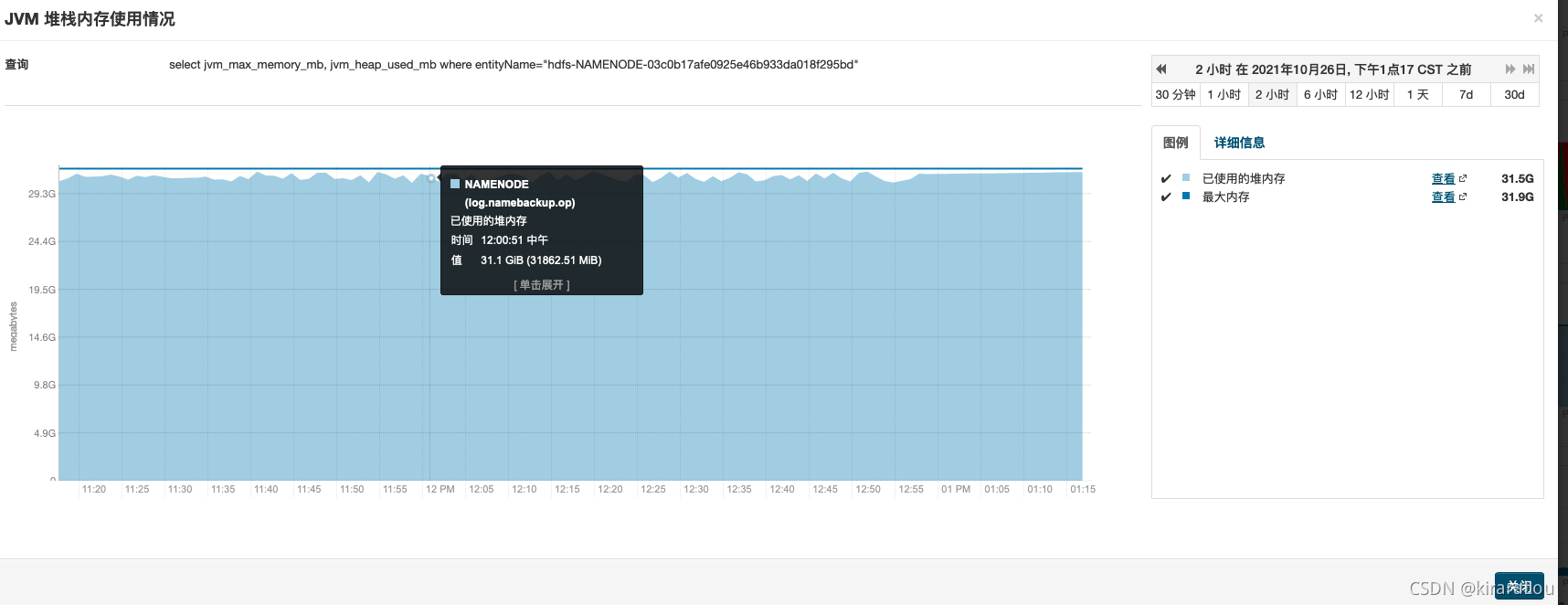
Task: Click light blue swatch for 已使用的堆内存
Action: 1186,178
